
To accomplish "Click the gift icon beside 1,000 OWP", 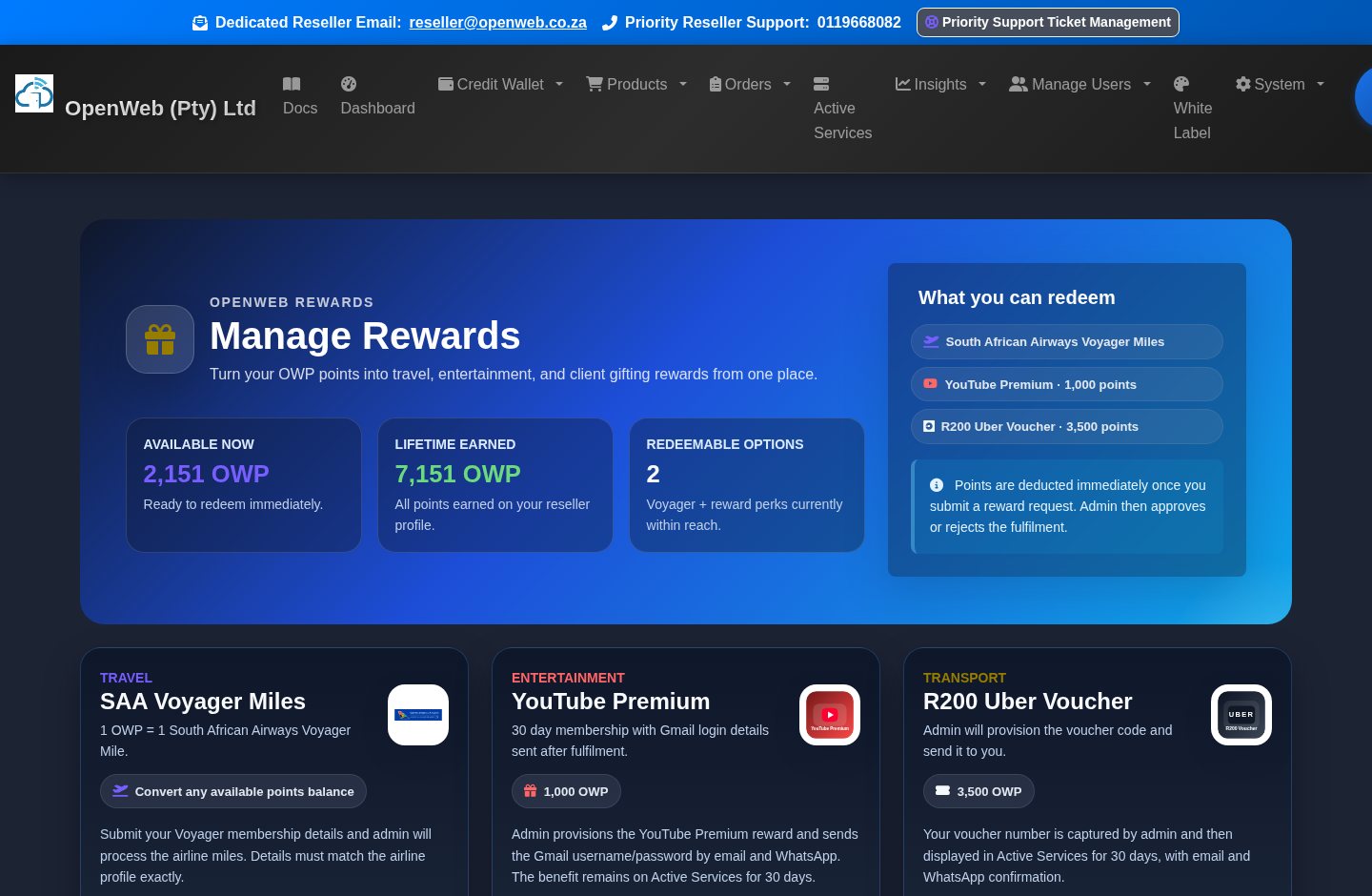I will (x=531, y=791).
